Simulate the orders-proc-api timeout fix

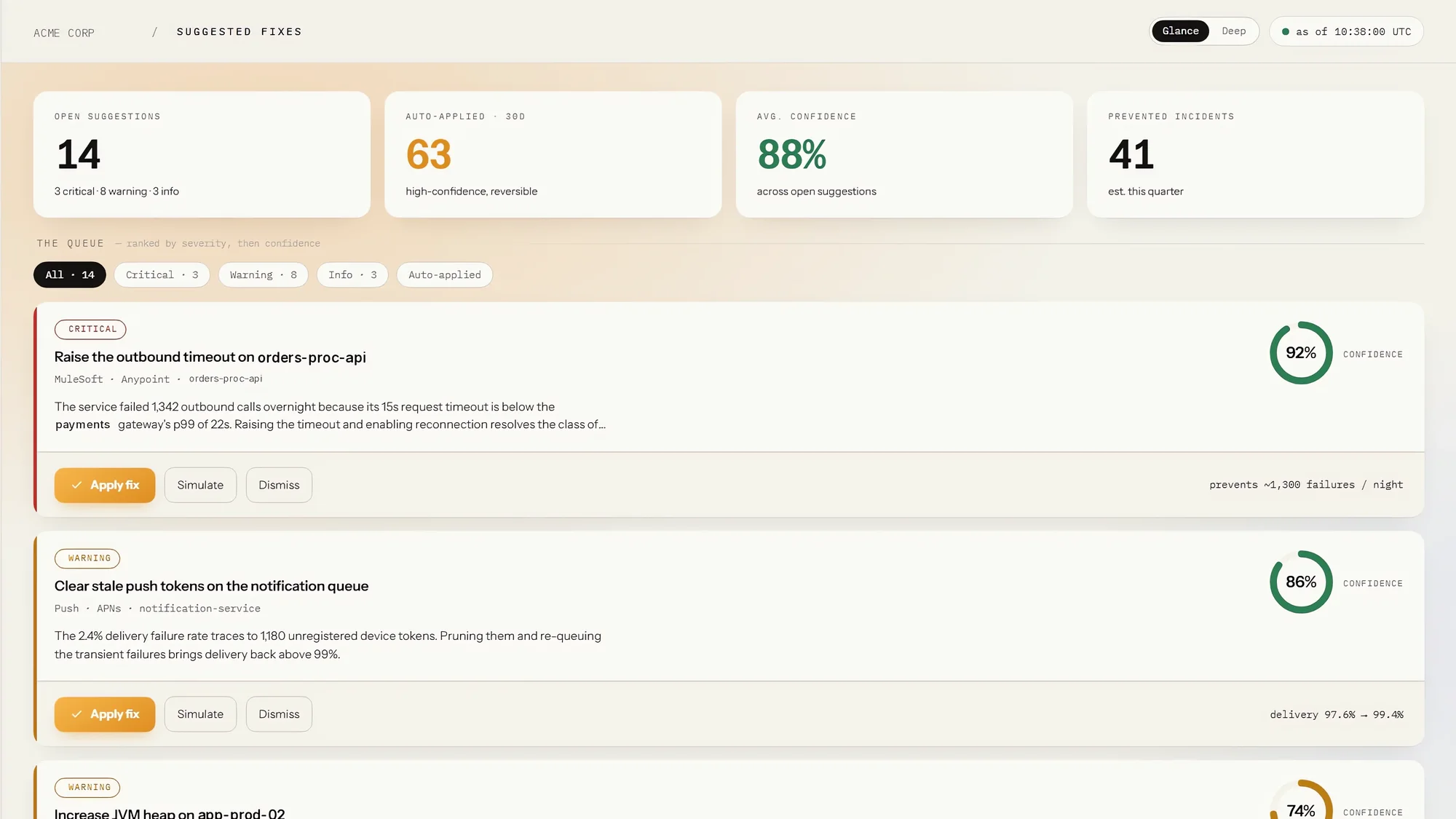tap(200, 485)
